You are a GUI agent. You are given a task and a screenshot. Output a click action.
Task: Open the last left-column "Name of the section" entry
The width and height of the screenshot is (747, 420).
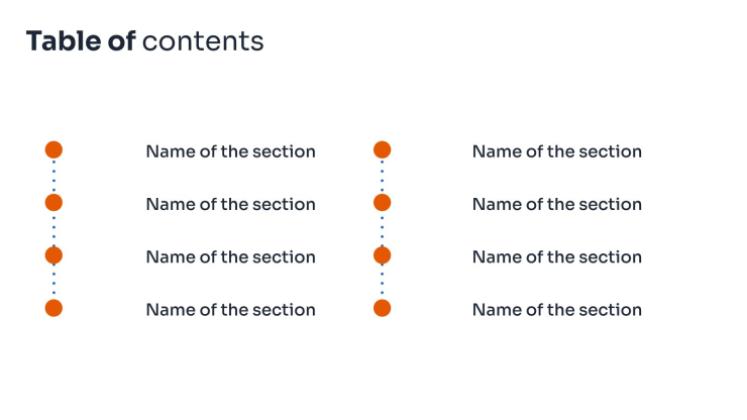(231, 310)
